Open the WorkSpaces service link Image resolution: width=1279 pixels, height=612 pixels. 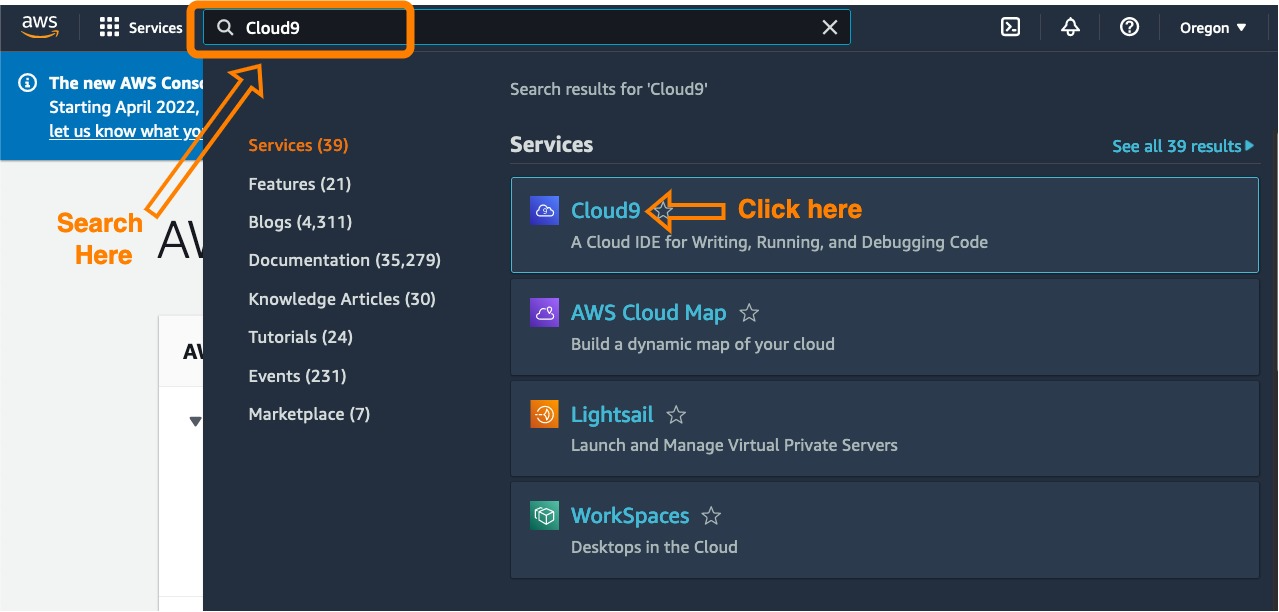point(630,516)
